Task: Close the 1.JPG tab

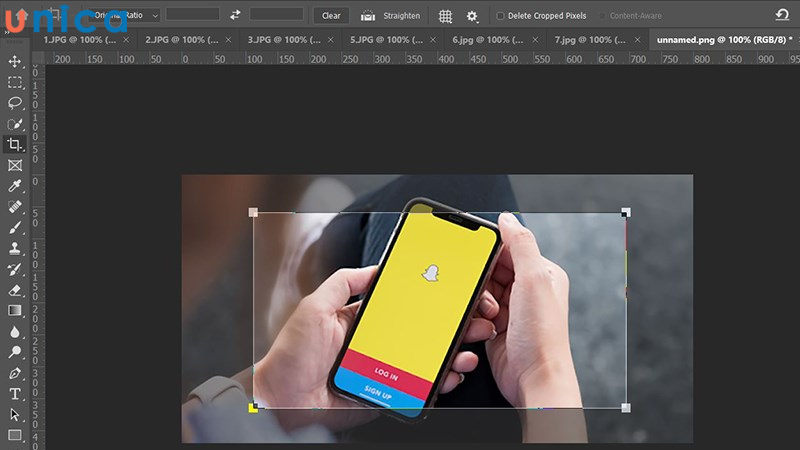Action: (126, 40)
